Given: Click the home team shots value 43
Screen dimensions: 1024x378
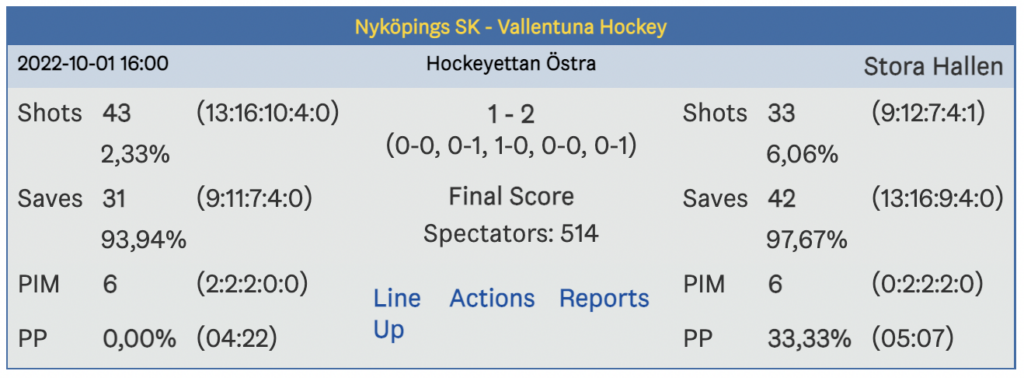Looking at the screenshot, I should coord(117,114).
